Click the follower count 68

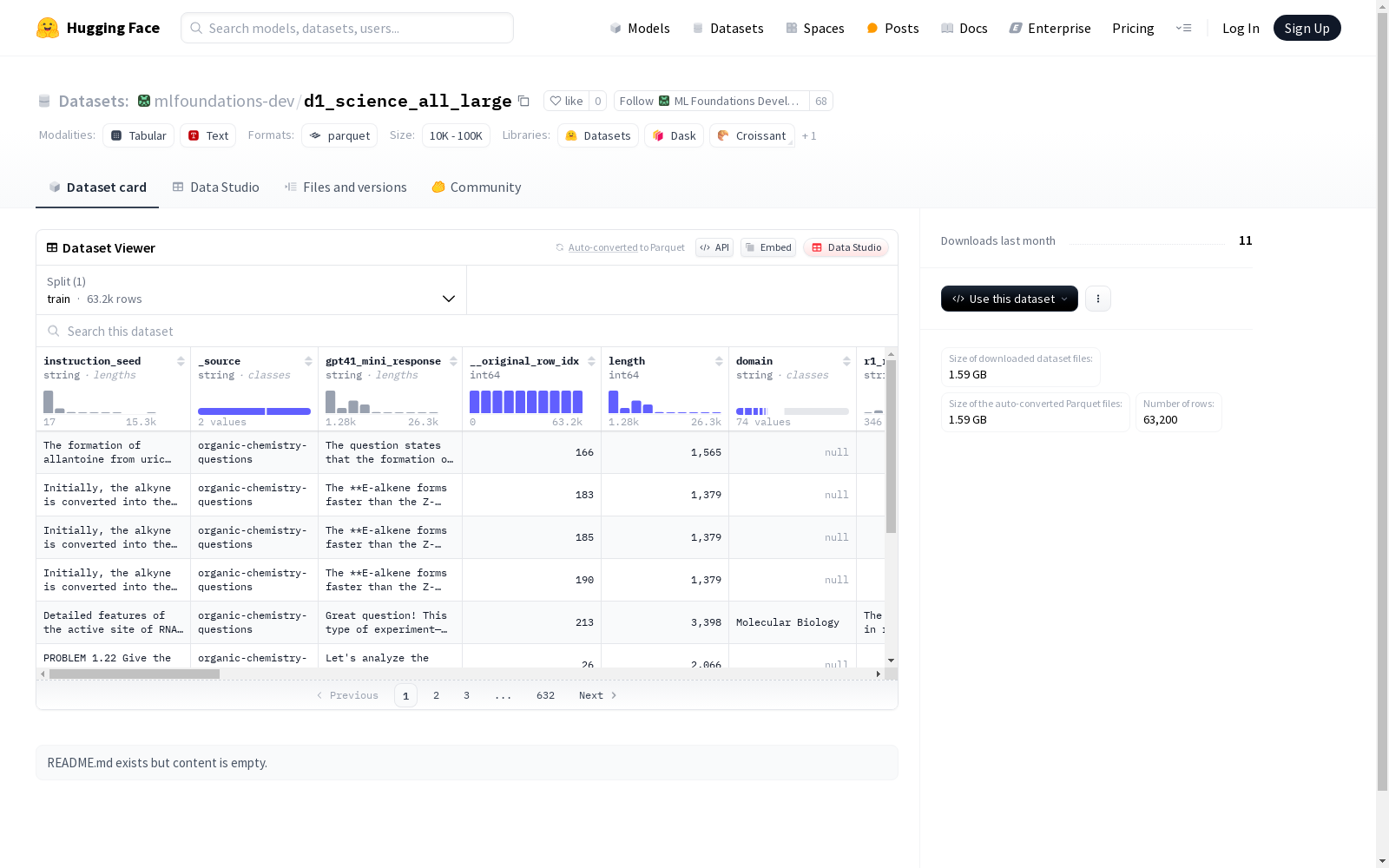point(821,101)
